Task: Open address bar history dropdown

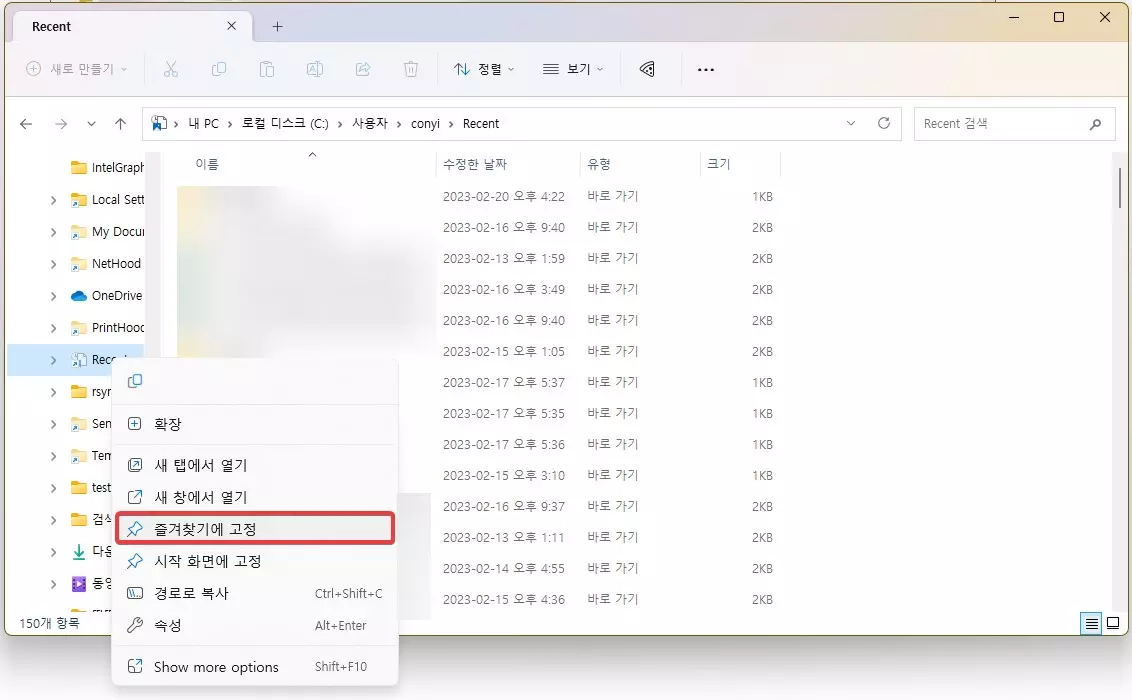Action: [x=851, y=123]
